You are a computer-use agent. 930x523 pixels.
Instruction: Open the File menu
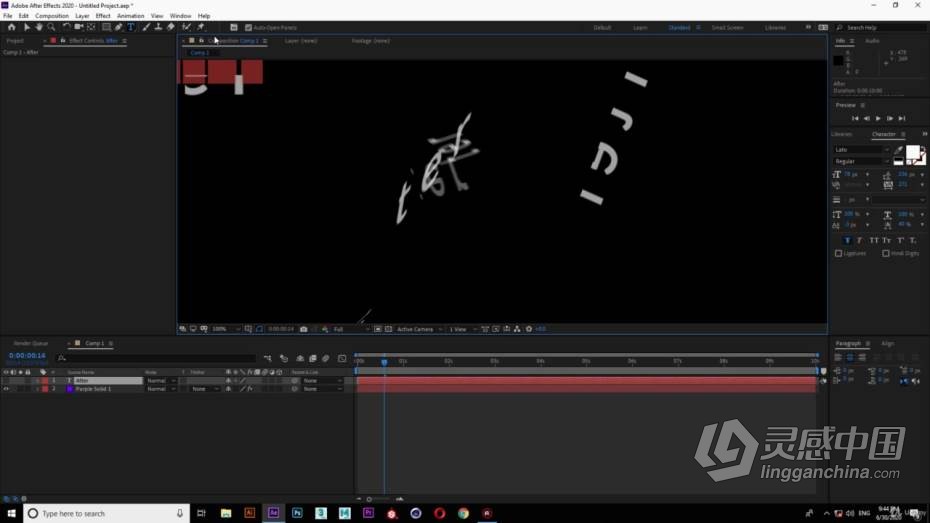[x=8, y=16]
